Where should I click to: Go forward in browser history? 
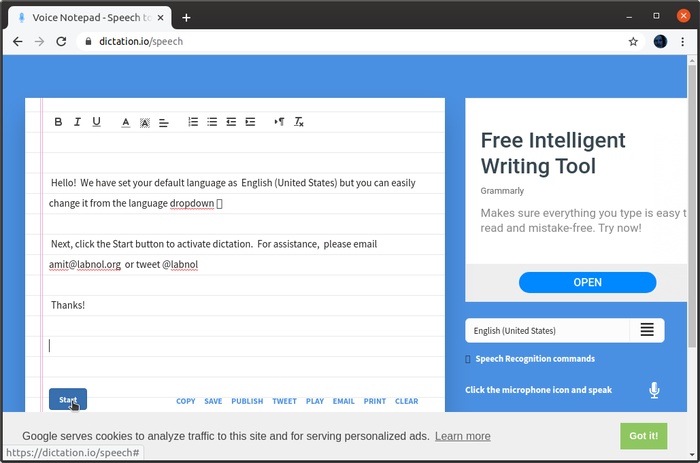tap(39, 42)
